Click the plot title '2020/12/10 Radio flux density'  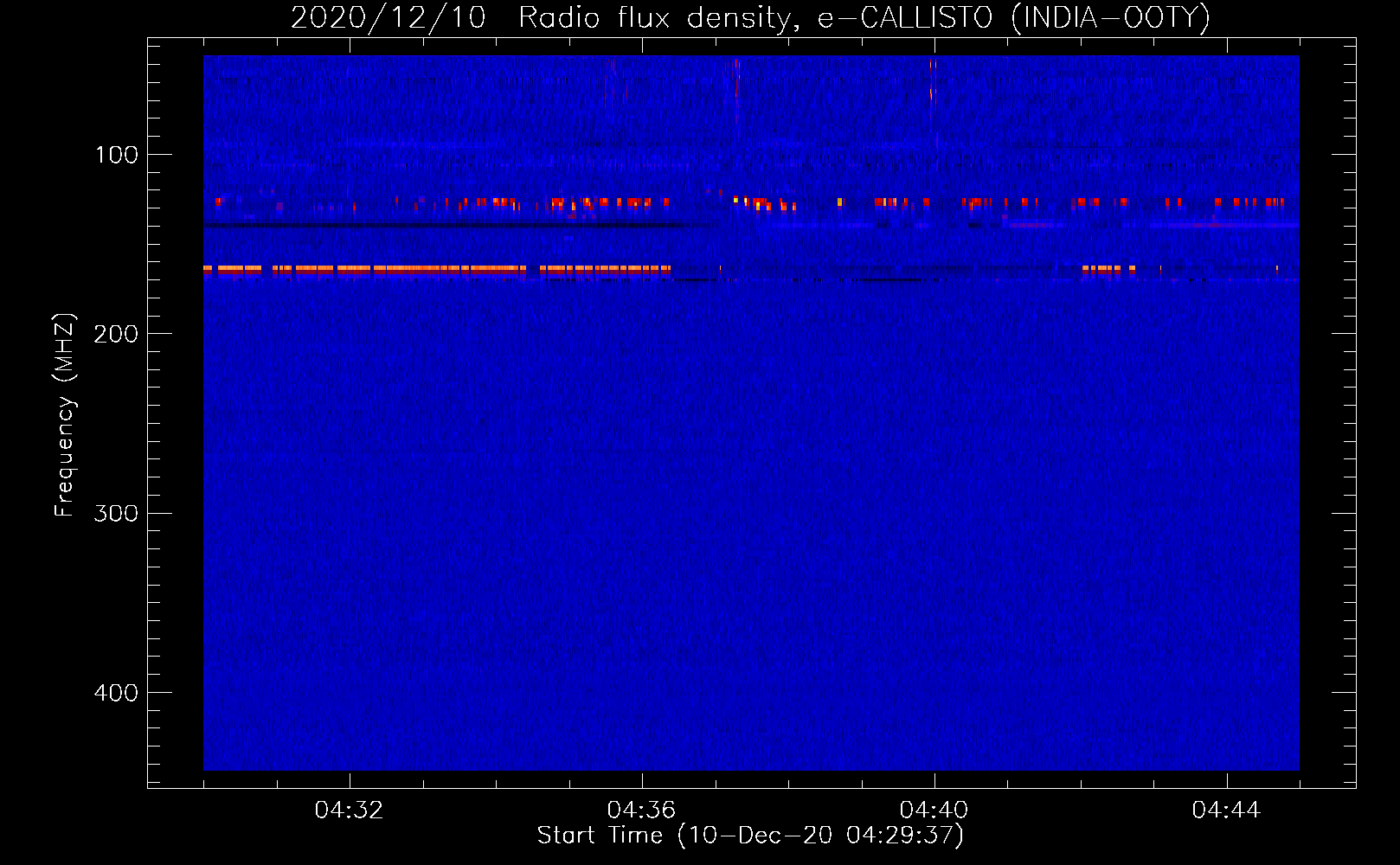pyautogui.click(x=751, y=17)
